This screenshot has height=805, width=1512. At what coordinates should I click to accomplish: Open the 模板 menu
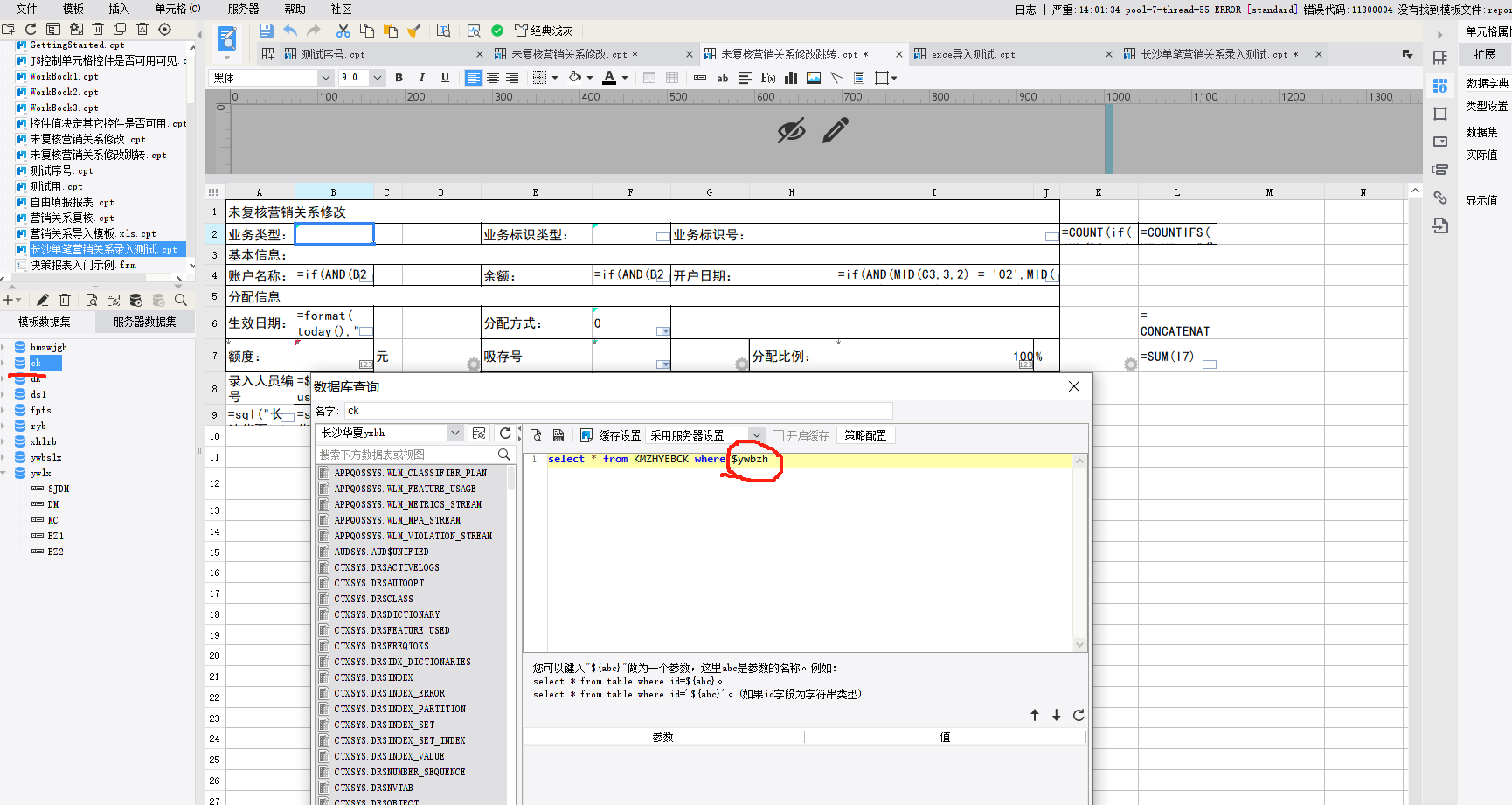(x=73, y=9)
